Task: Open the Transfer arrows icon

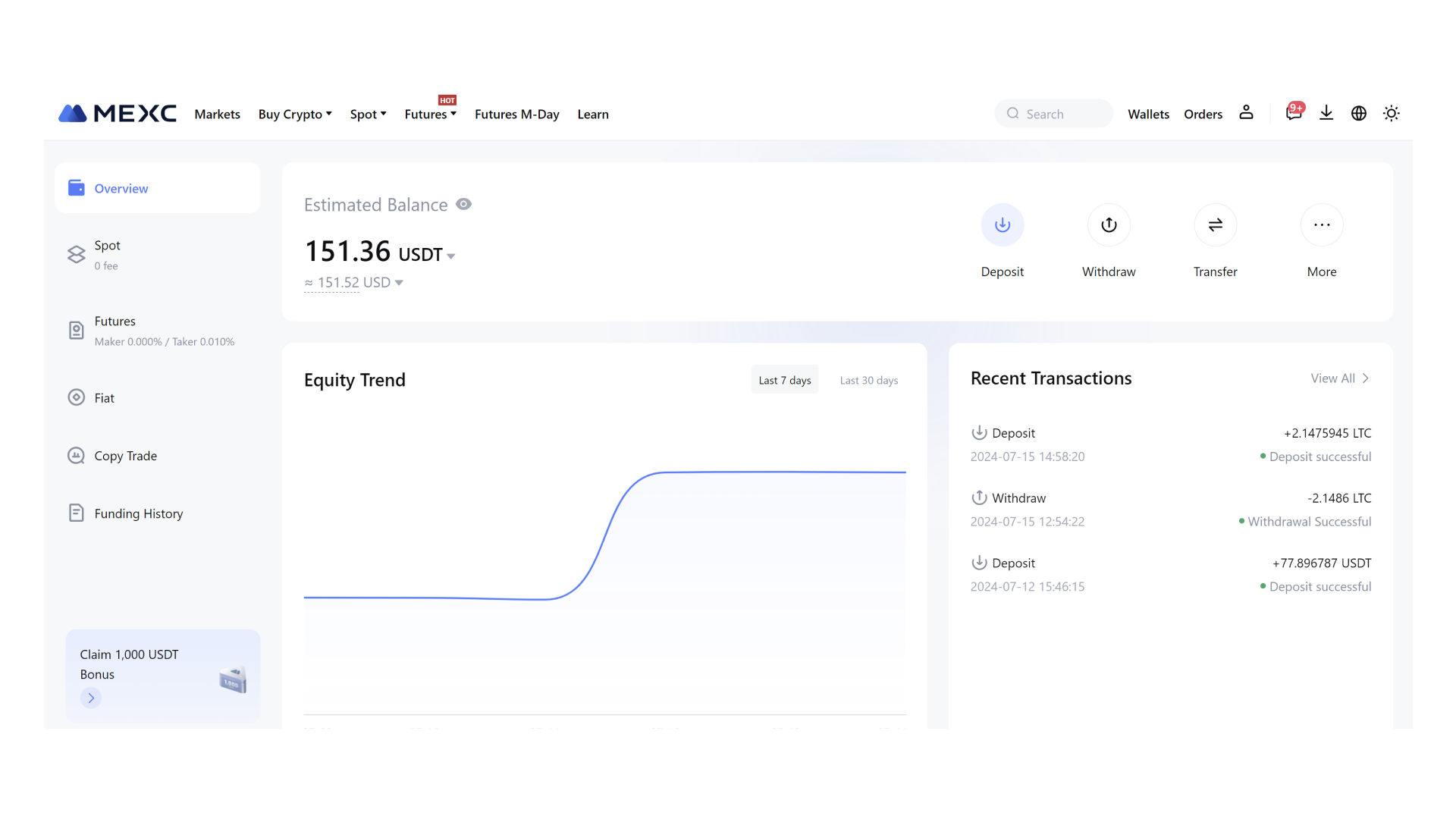Action: point(1215,225)
